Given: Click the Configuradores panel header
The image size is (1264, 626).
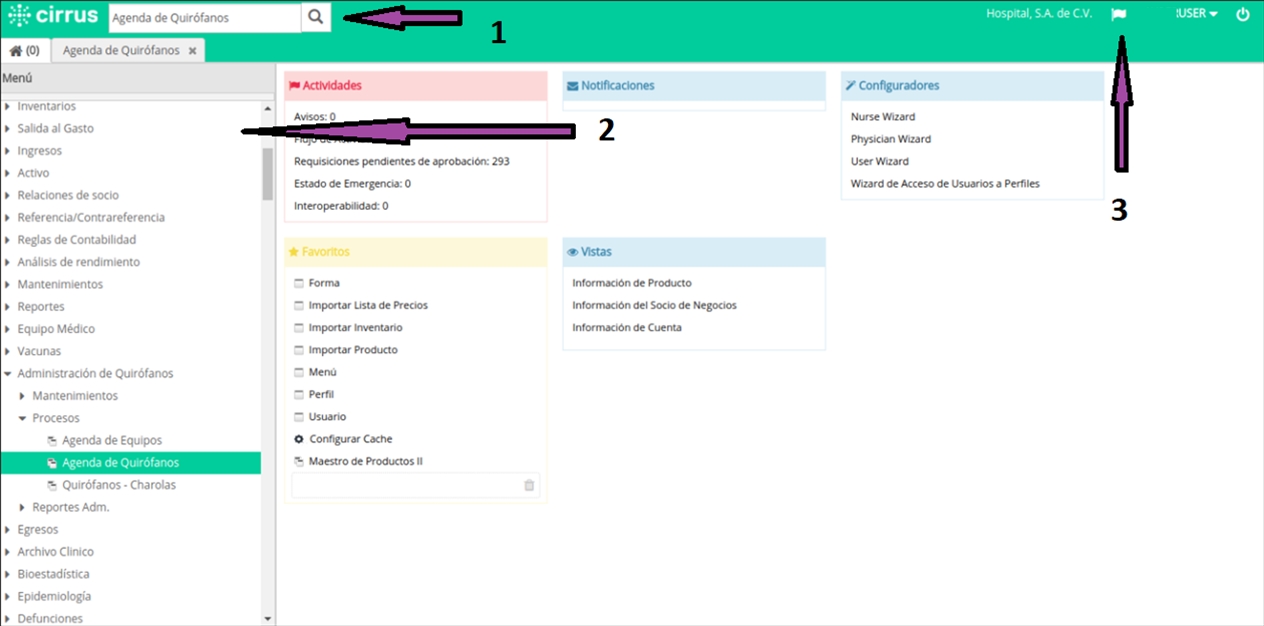Looking at the screenshot, I should click(972, 86).
